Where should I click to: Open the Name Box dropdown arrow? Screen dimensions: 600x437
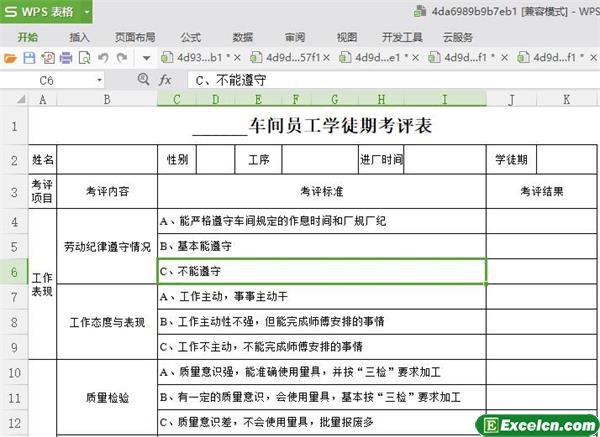click(x=99, y=80)
